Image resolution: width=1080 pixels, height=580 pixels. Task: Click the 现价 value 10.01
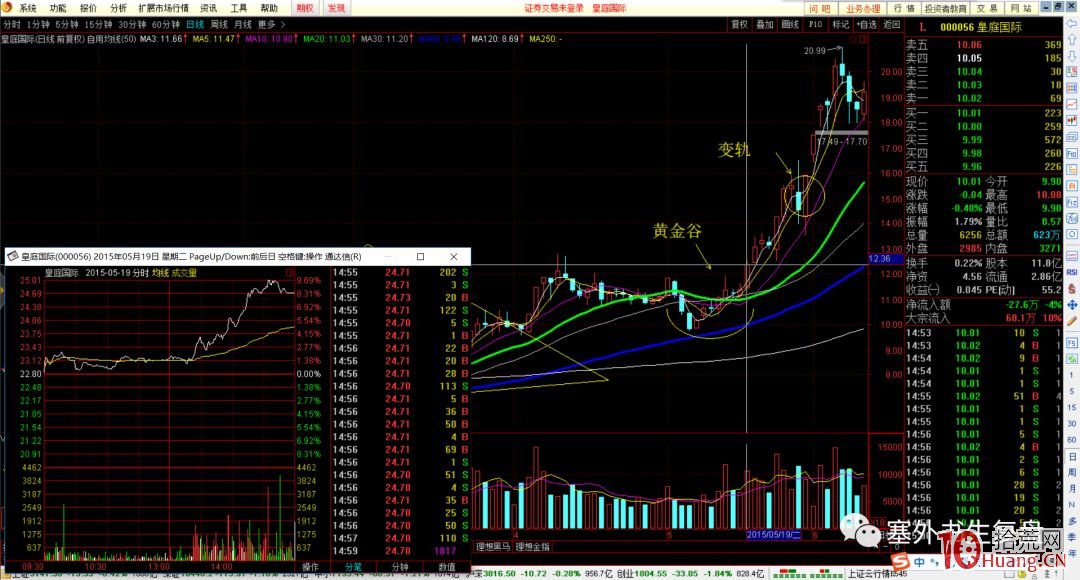(968, 181)
